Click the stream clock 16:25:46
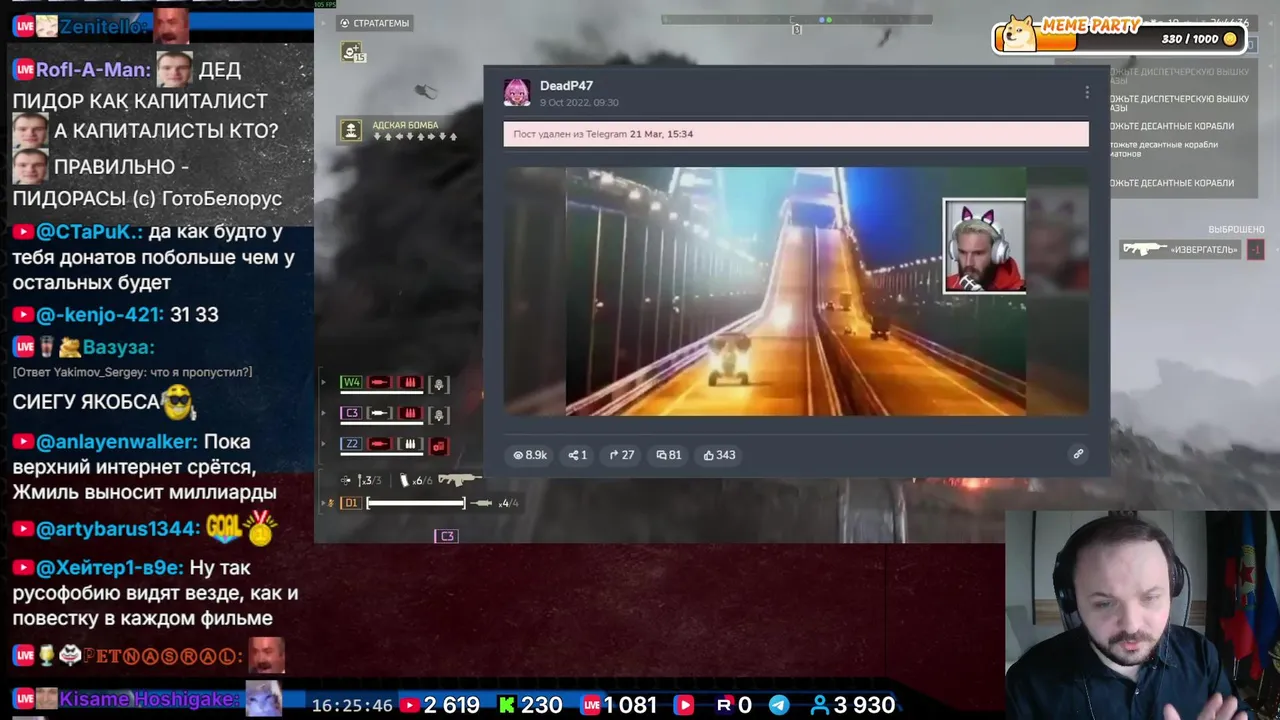Image resolution: width=1280 pixels, height=720 pixels. (352, 705)
